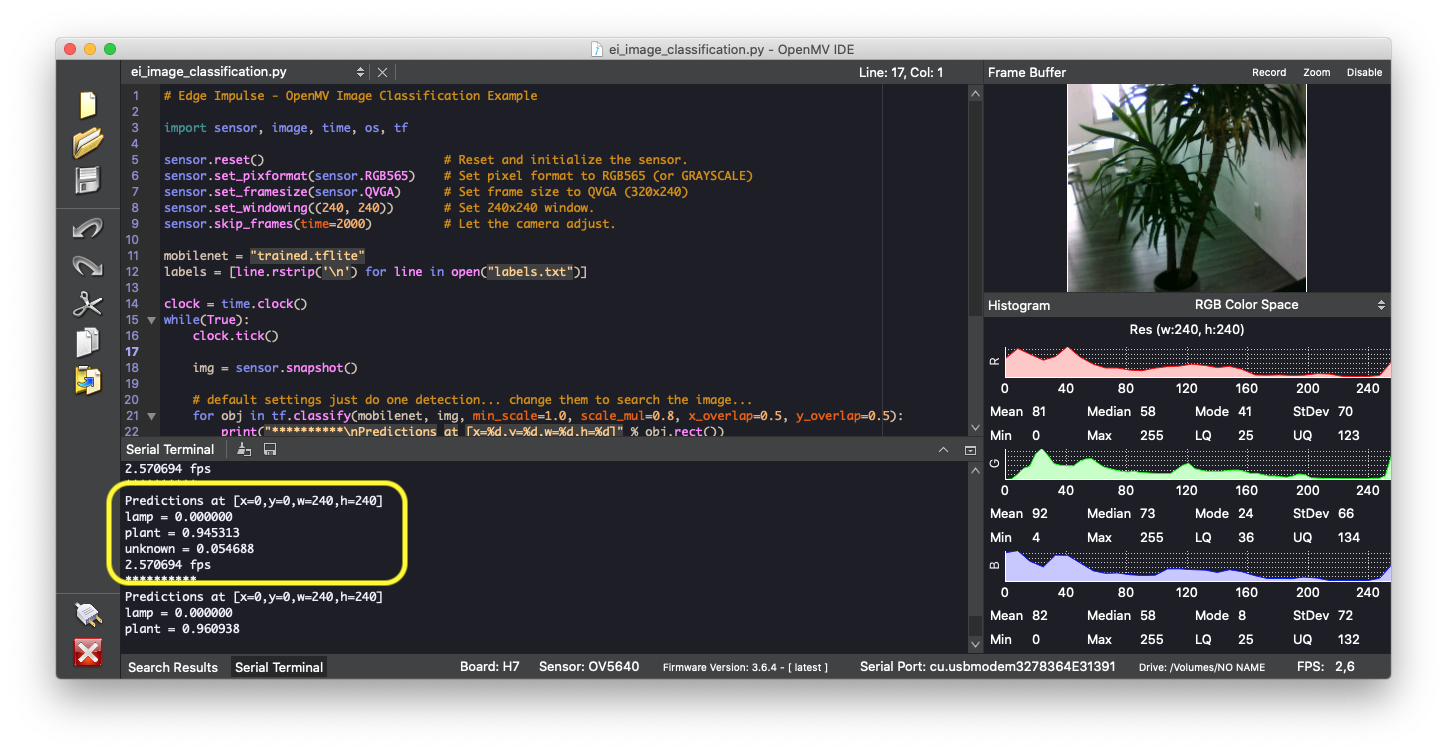Image resolution: width=1447 pixels, height=753 pixels.
Task: Click the Redo arrow icon
Action: (88, 266)
